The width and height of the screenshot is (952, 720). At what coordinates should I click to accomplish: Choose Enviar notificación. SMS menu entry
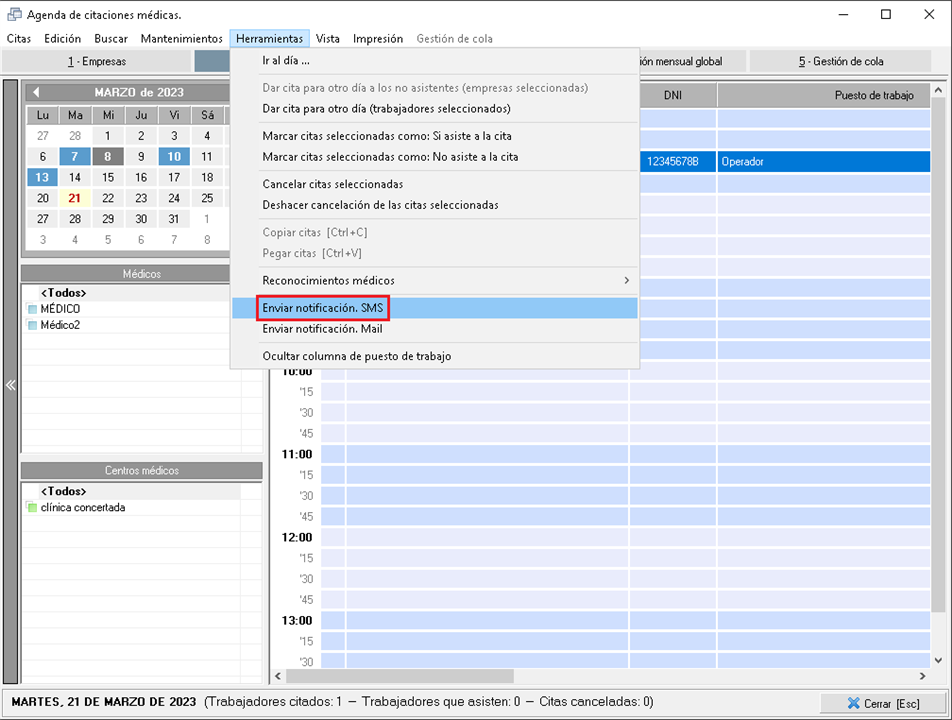pyautogui.click(x=322, y=308)
